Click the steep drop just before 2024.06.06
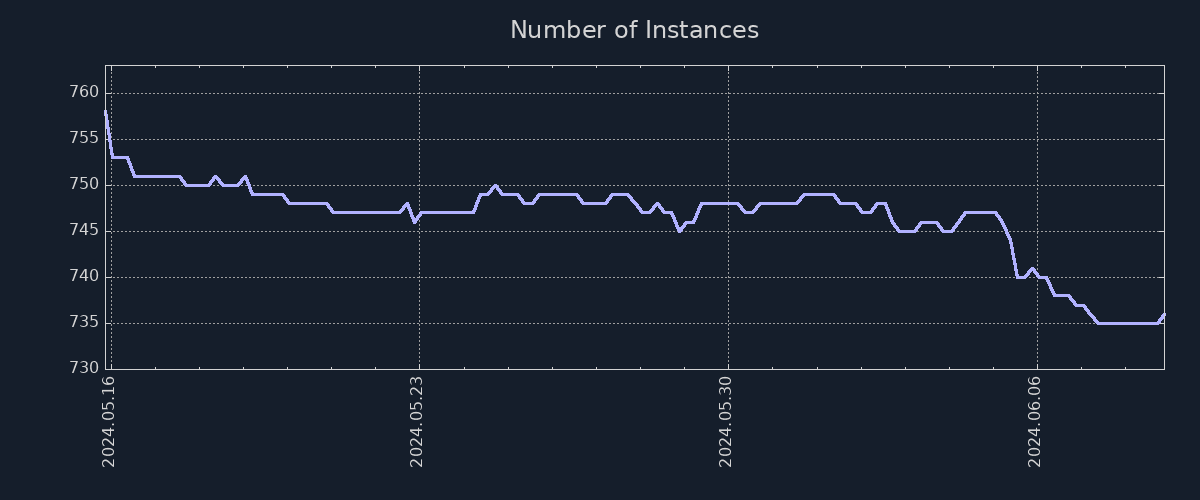This screenshot has height=500, width=1200. 1013,258
